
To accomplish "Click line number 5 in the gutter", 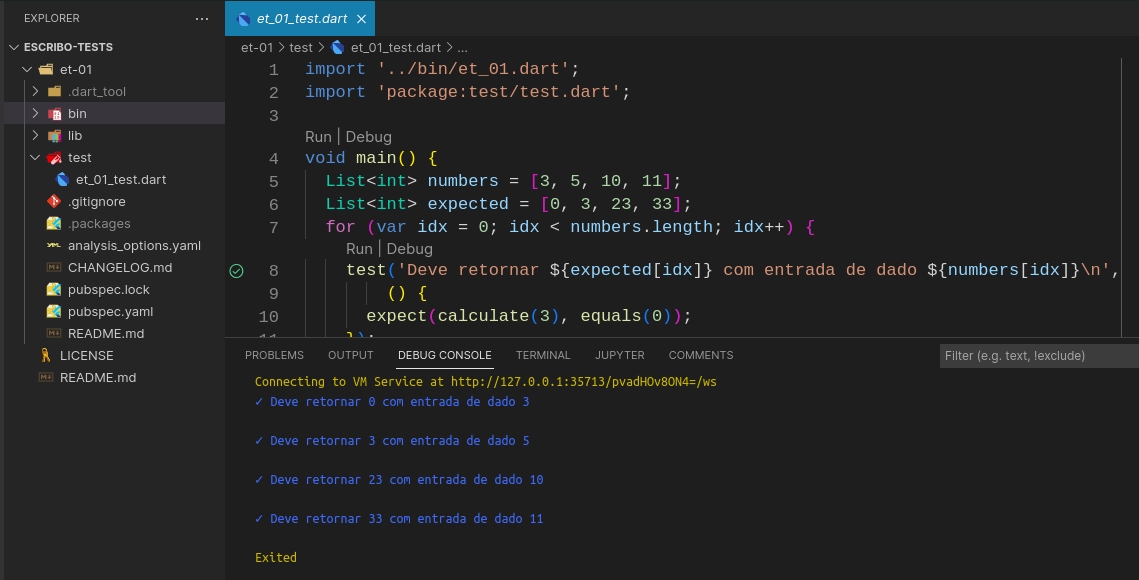I will tap(273, 182).
